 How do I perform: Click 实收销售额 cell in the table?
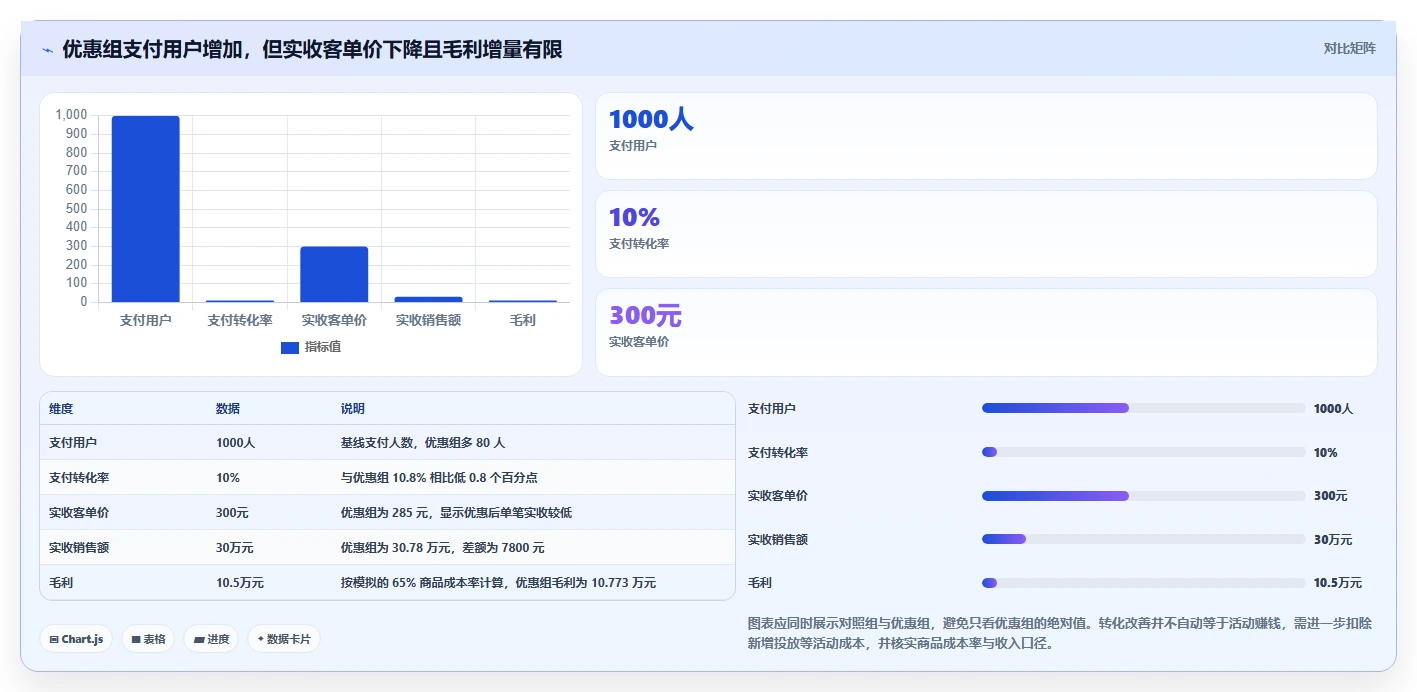click(x=79, y=547)
